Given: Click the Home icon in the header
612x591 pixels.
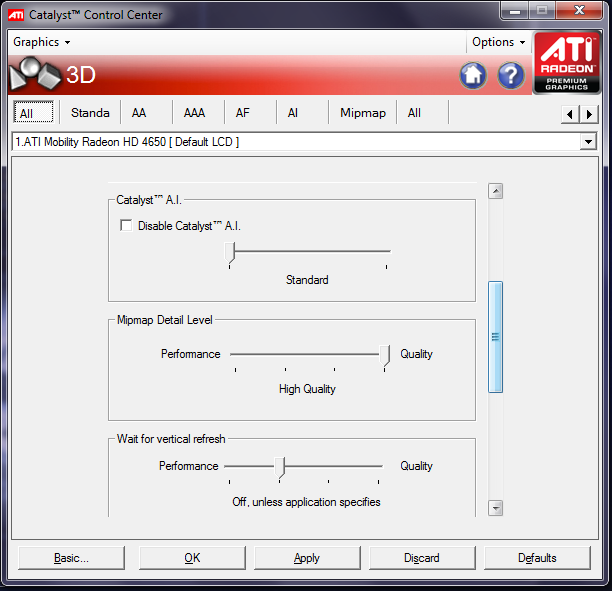Looking at the screenshot, I should click(473, 75).
